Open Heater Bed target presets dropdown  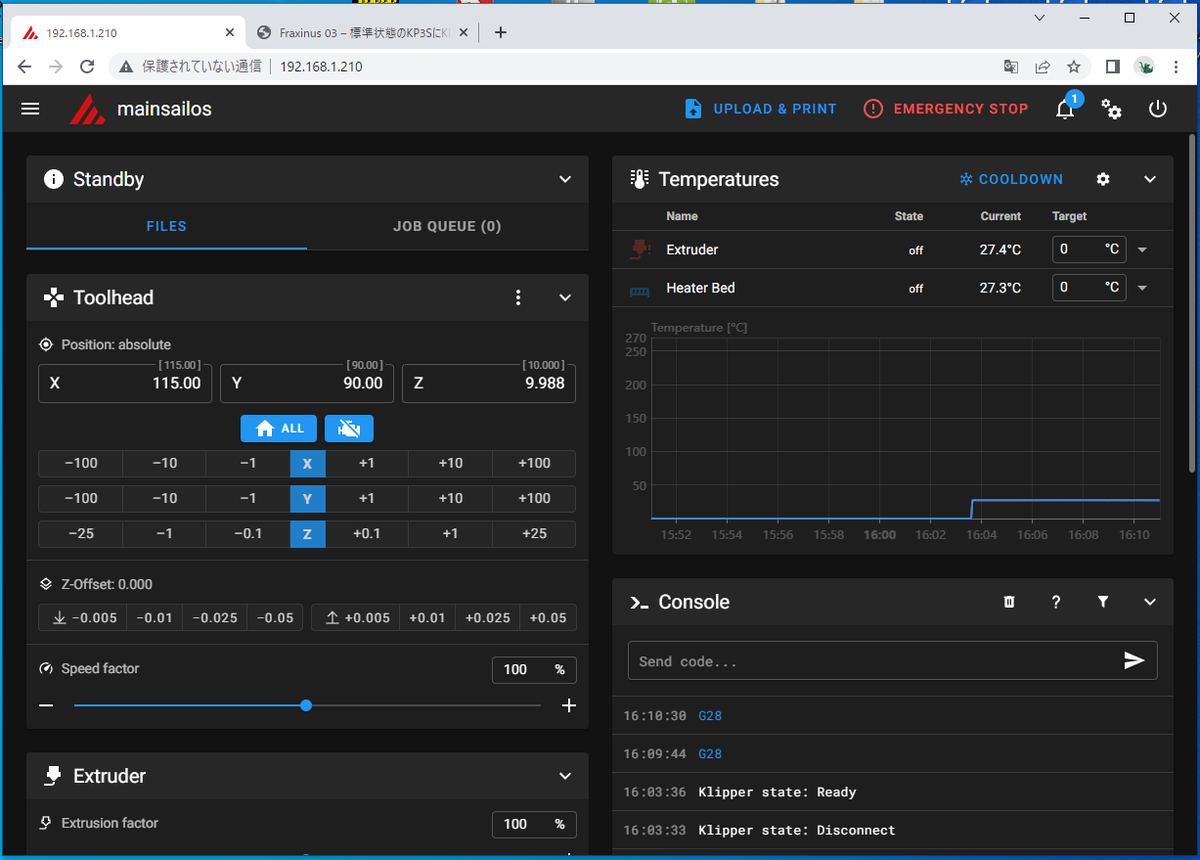coord(1141,288)
